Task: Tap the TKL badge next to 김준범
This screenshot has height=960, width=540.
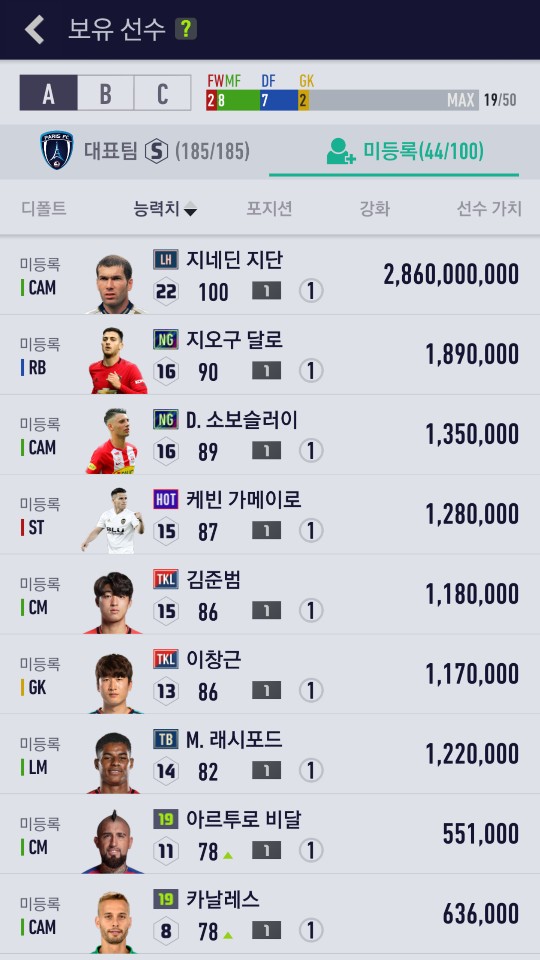Action: [x=166, y=579]
